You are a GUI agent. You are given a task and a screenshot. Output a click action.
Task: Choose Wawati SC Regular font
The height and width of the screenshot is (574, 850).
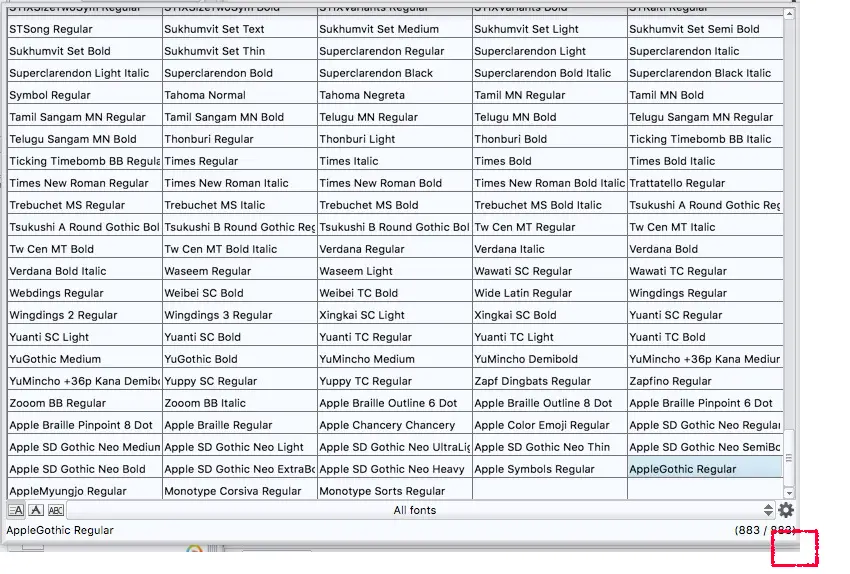tap(550, 271)
